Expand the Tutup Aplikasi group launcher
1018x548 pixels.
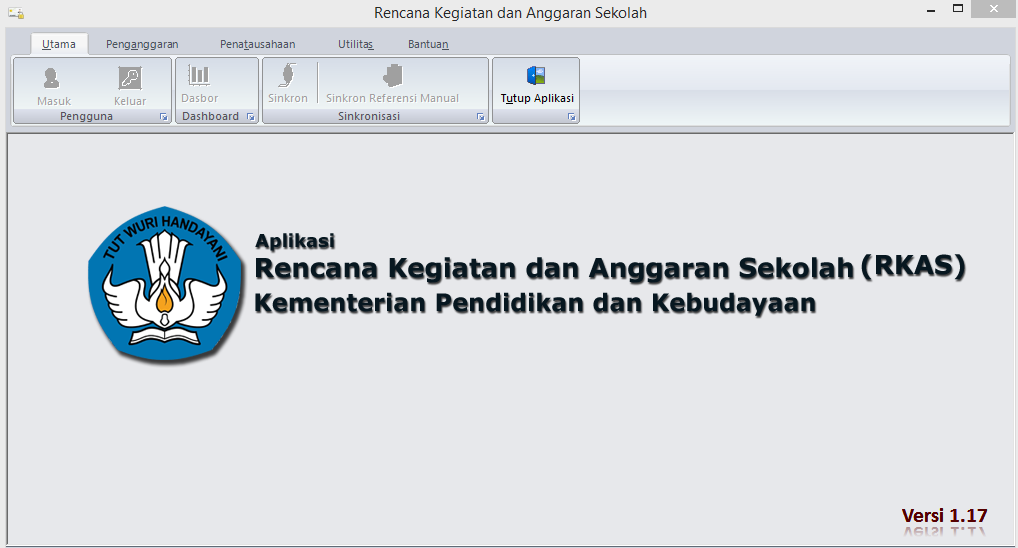(x=571, y=117)
